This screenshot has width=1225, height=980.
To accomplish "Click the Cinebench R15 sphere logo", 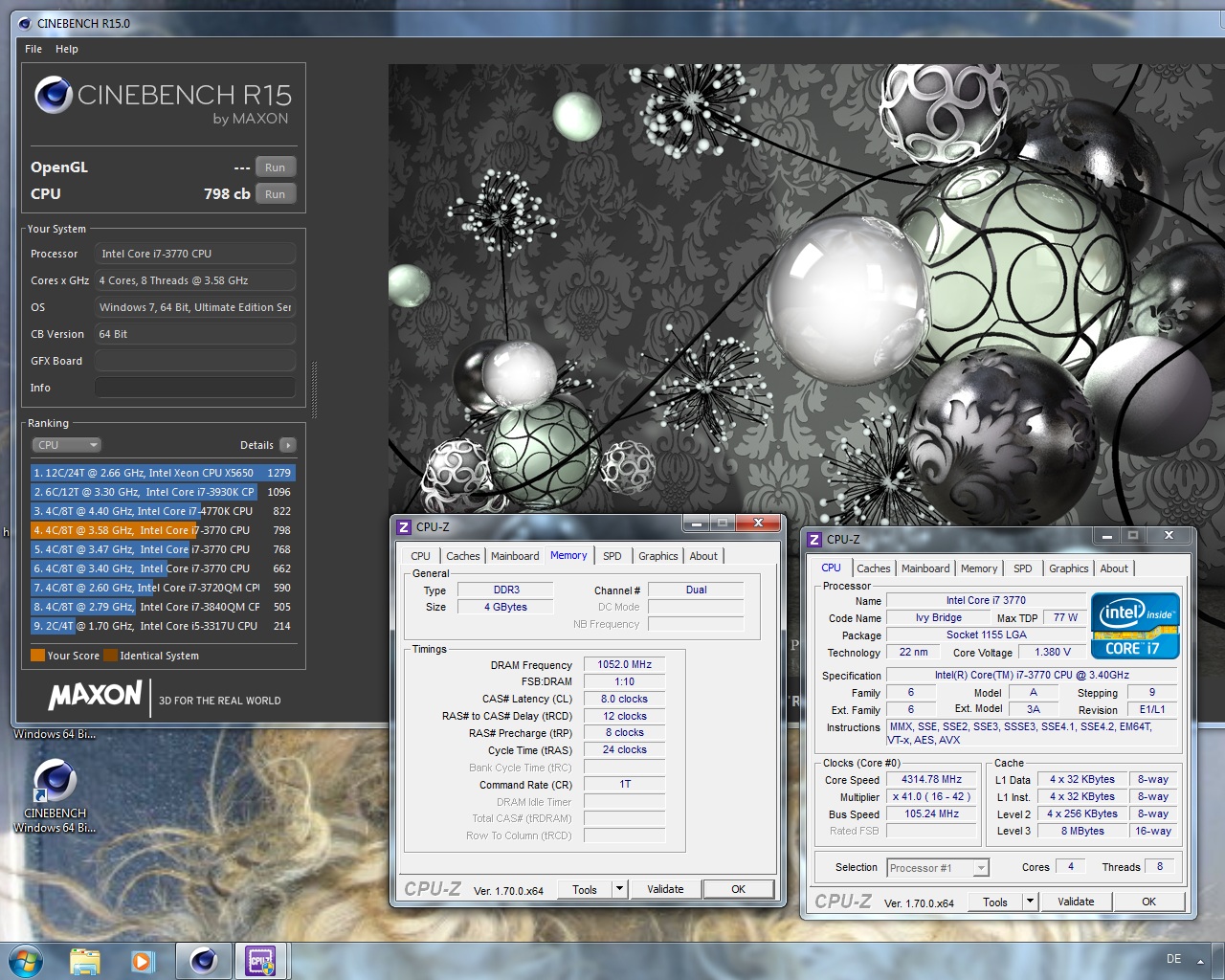I will 54,95.
